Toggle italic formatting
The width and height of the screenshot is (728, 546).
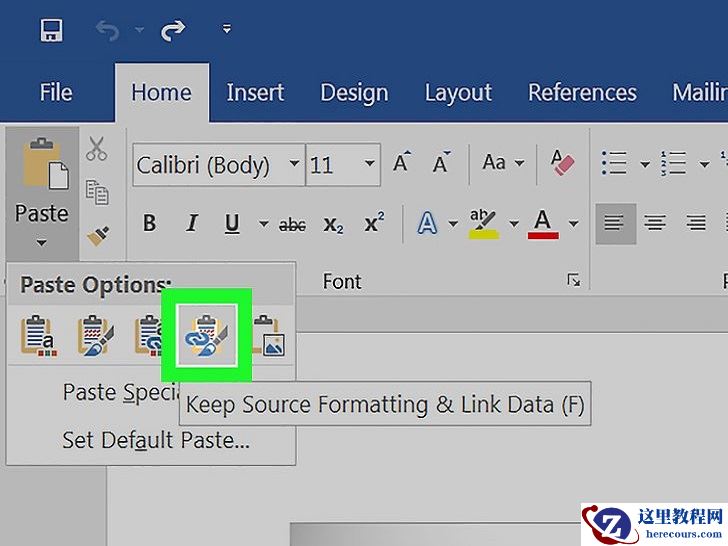click(192, 223)
